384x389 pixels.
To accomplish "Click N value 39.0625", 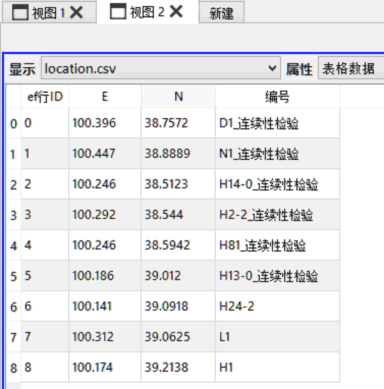I will 178,337.
